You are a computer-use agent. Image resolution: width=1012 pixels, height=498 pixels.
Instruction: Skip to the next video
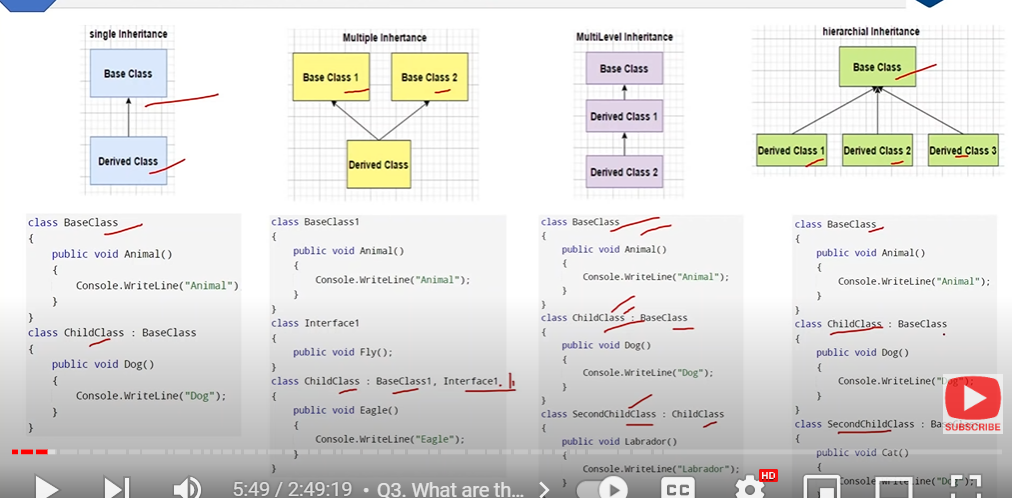[x=117, y=488]
